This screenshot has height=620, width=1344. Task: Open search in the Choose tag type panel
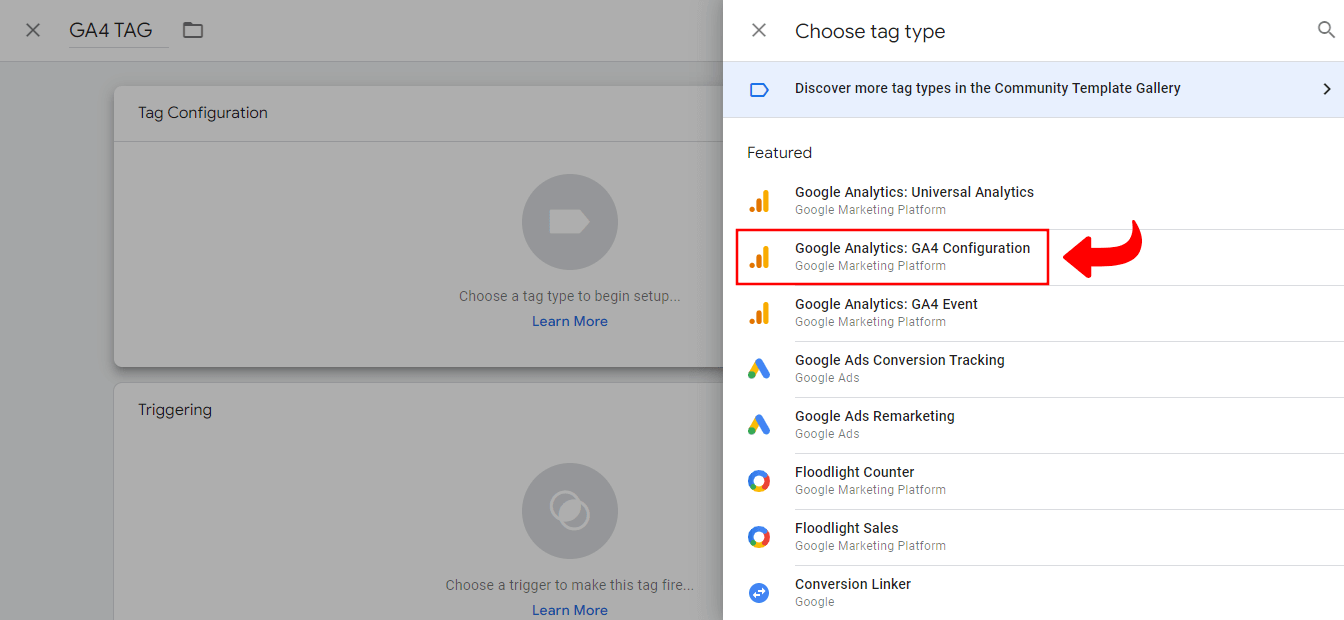click(x=1328, y=30)
